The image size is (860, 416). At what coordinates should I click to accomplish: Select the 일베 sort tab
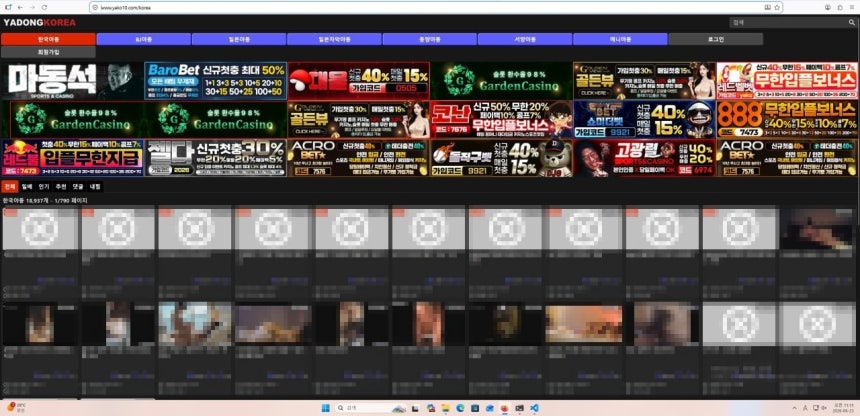click(x=27, y=187)
